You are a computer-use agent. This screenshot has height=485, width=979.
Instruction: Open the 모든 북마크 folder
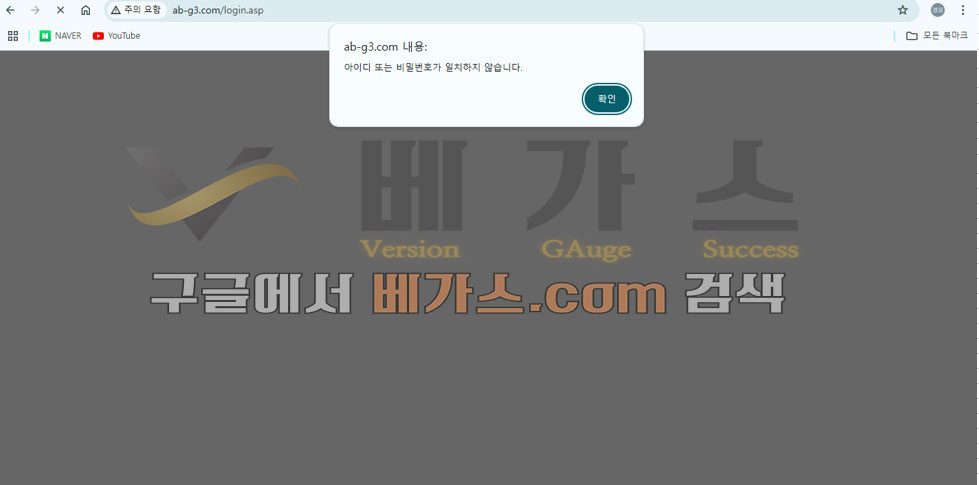click(x=937, y=36)
